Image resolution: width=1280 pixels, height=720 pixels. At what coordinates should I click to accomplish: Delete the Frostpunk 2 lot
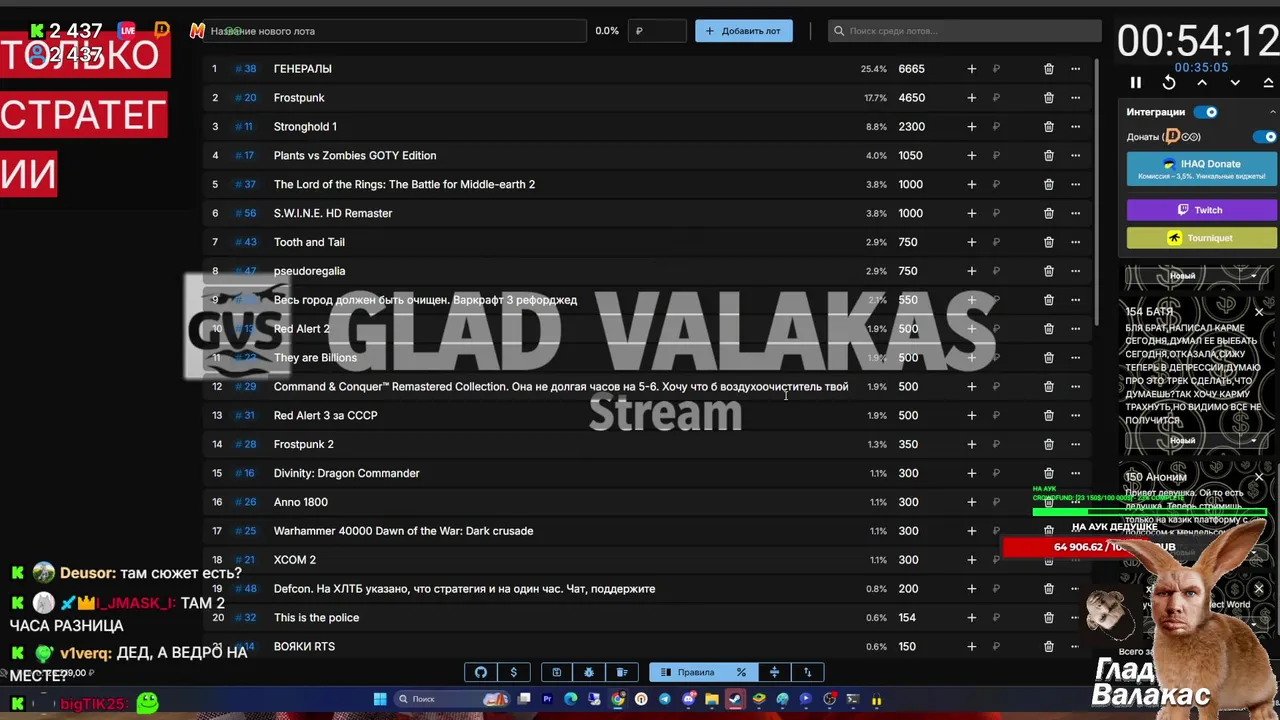[x=1049, y=444]
